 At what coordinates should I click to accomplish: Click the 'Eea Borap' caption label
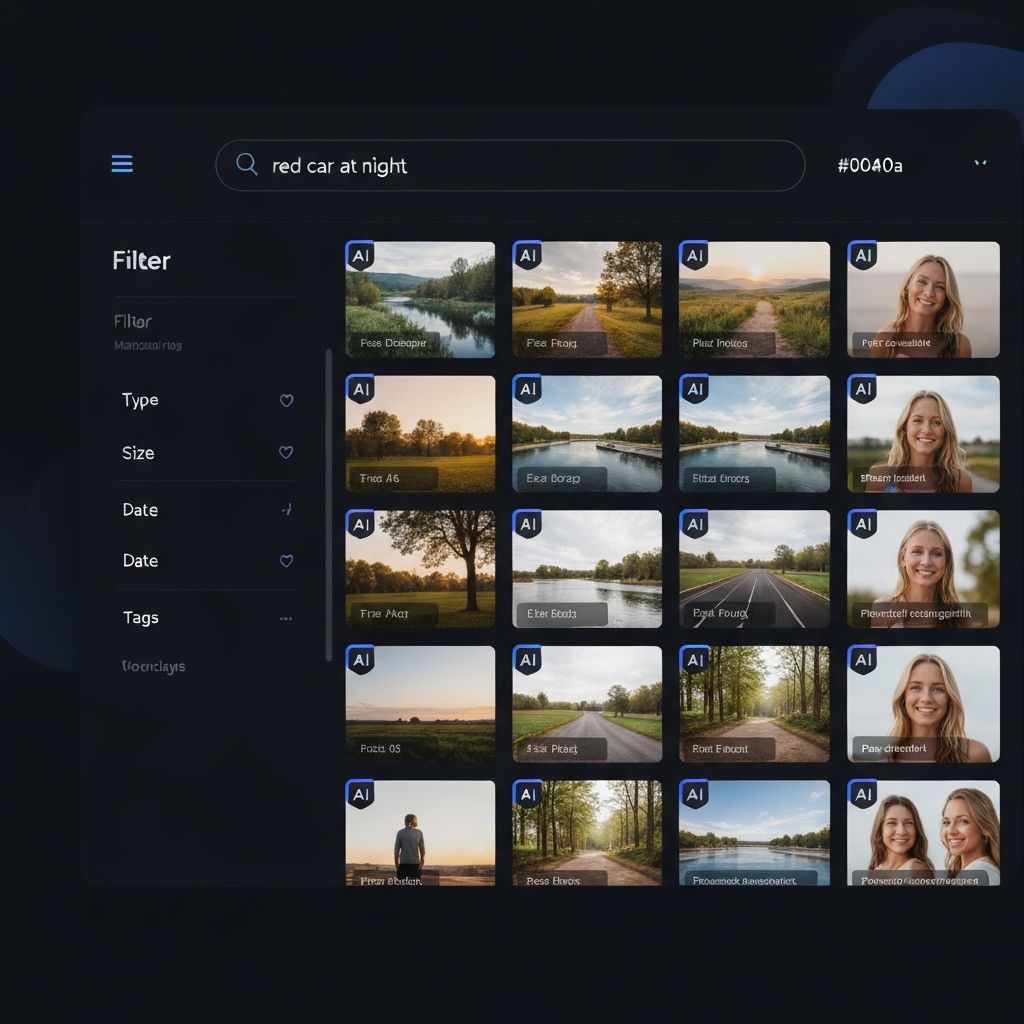[552, 478]
